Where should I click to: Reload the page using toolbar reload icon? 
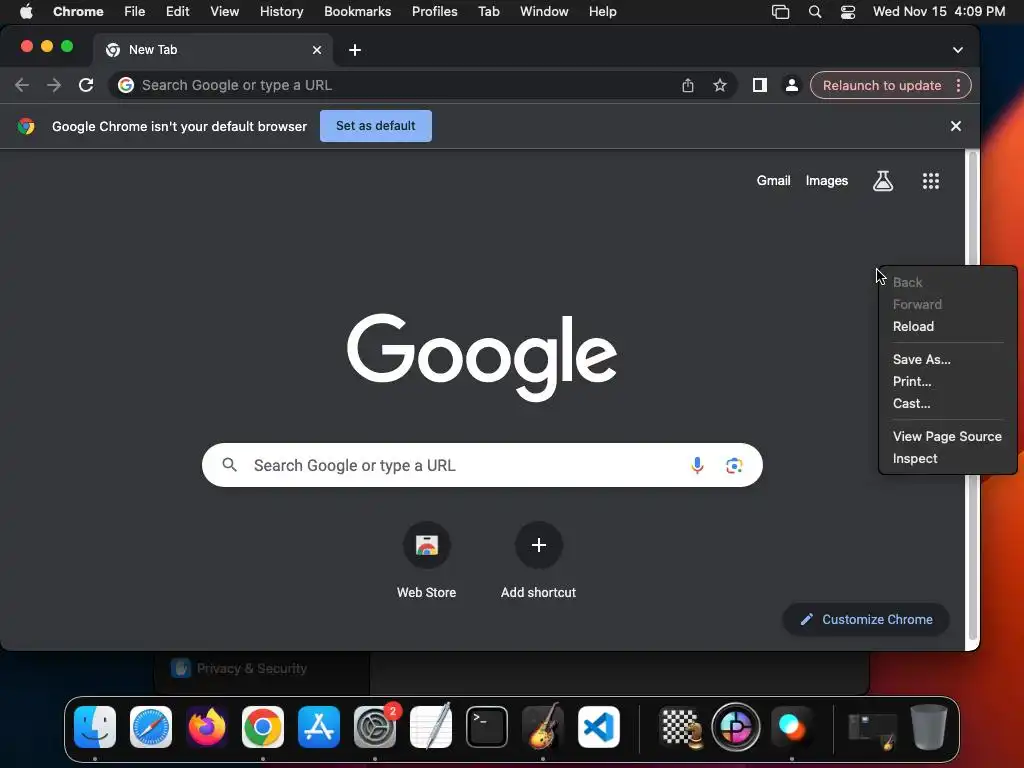tap(86, 85)
